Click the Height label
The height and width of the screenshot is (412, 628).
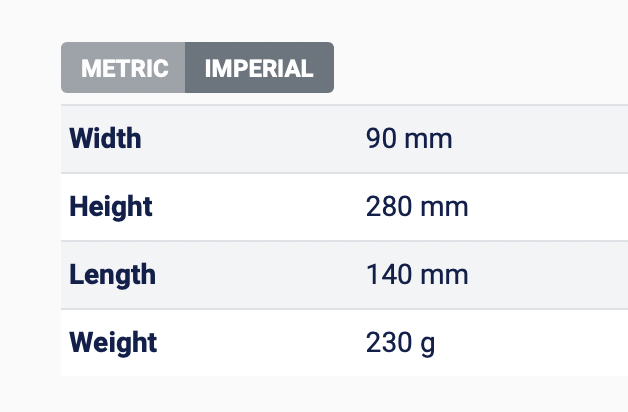point(111,207)
